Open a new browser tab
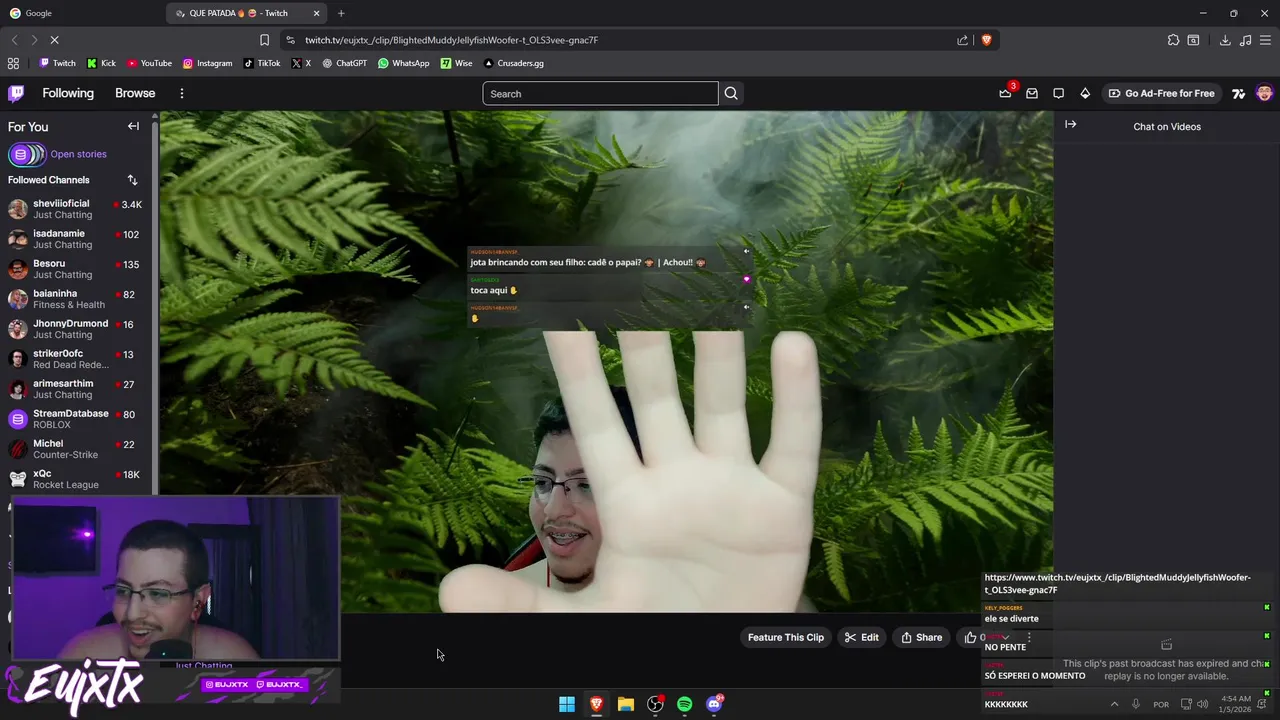The width and height of the screenshot is (1280, 720). click(341, 13)
